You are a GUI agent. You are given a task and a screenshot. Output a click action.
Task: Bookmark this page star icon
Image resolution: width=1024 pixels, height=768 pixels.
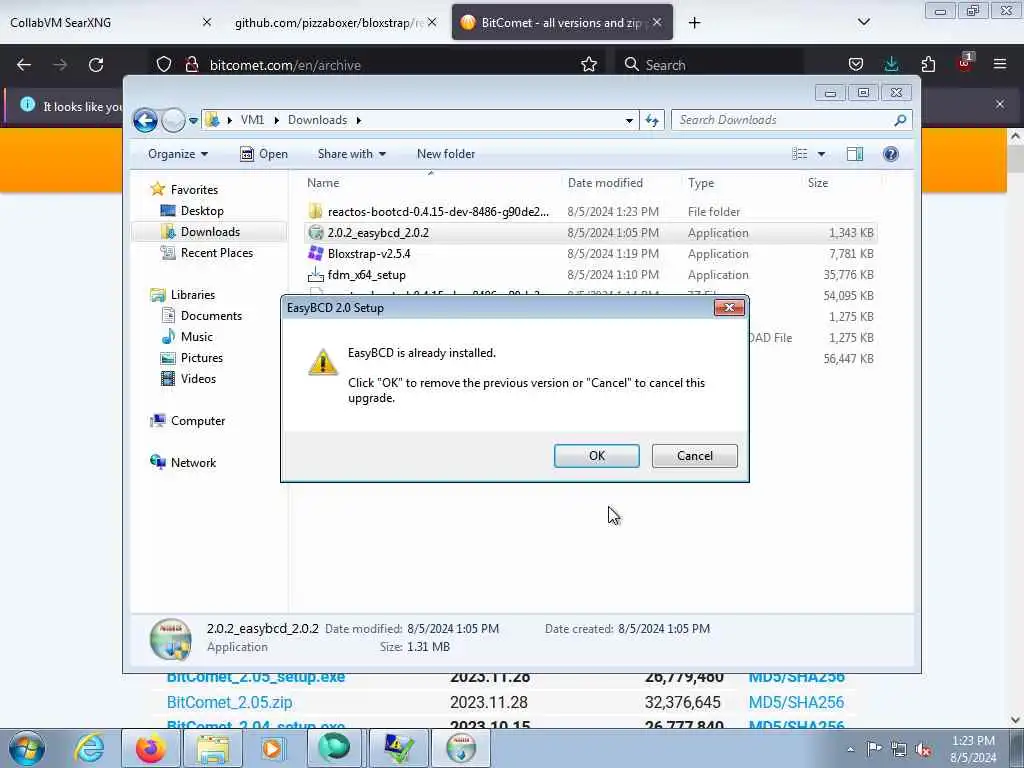pos(589,65)
